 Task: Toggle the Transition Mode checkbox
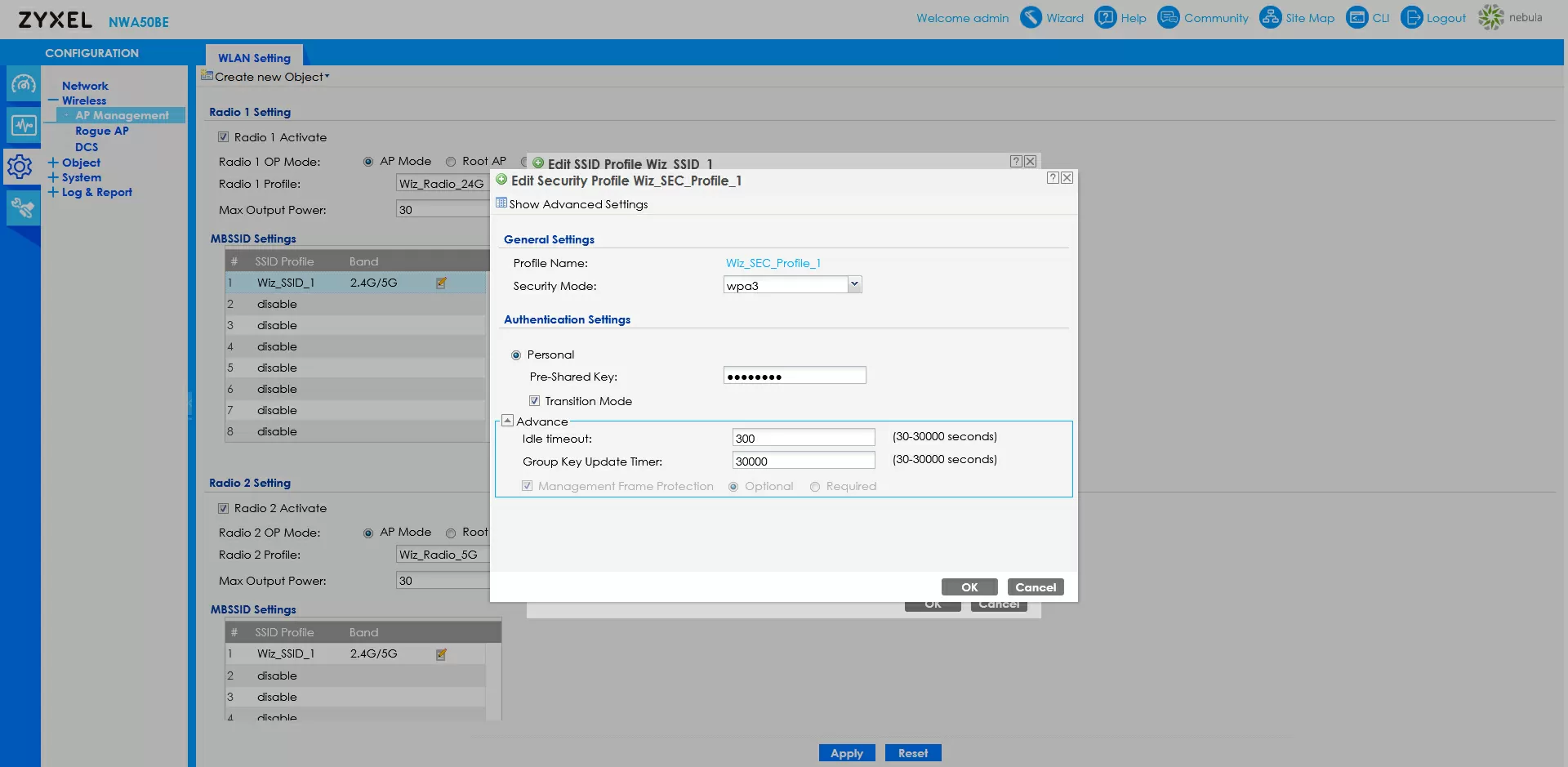[x=534, y=401]
